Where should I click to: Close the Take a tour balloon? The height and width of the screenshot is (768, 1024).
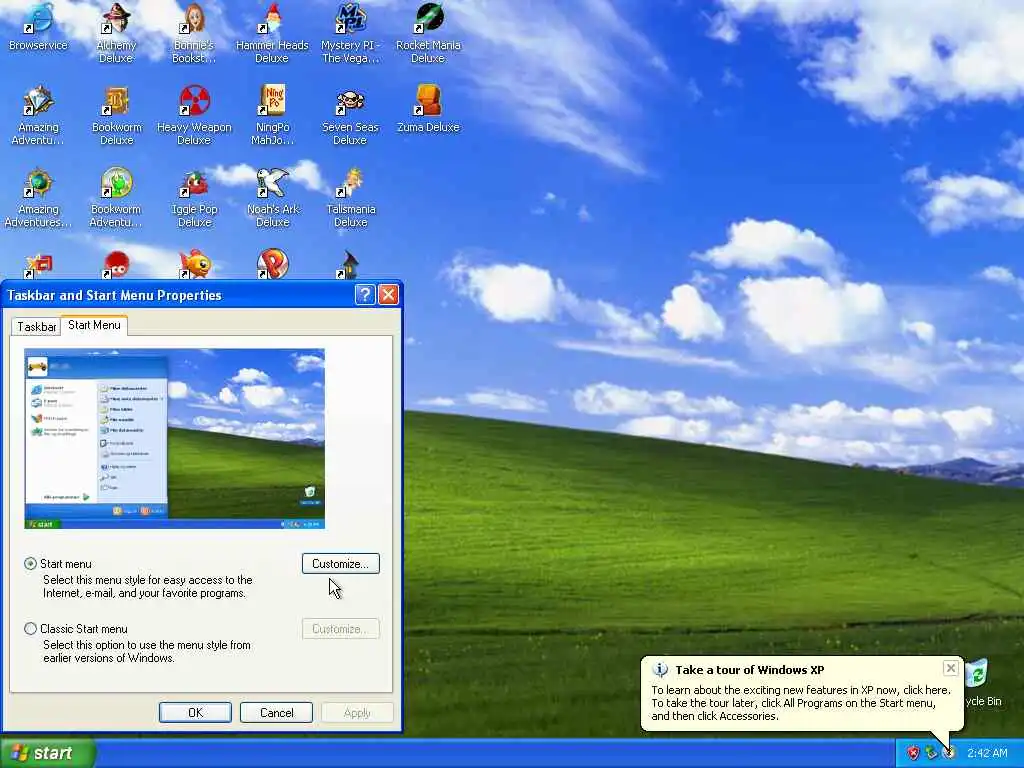(x=951, y=668)
